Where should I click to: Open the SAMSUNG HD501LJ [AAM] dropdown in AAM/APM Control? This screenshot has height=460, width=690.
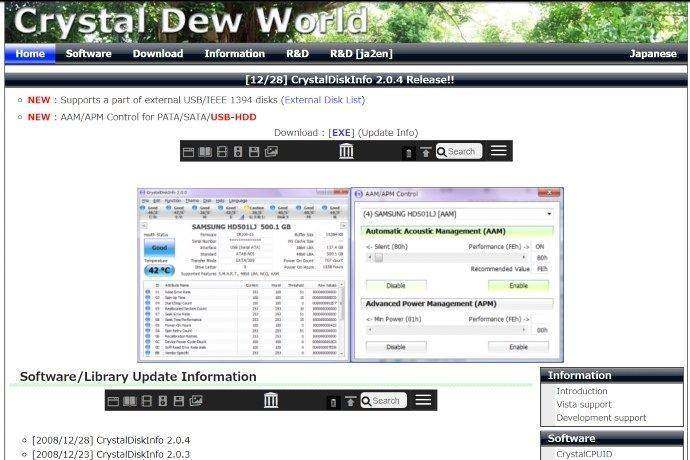[x=457, y=214]
